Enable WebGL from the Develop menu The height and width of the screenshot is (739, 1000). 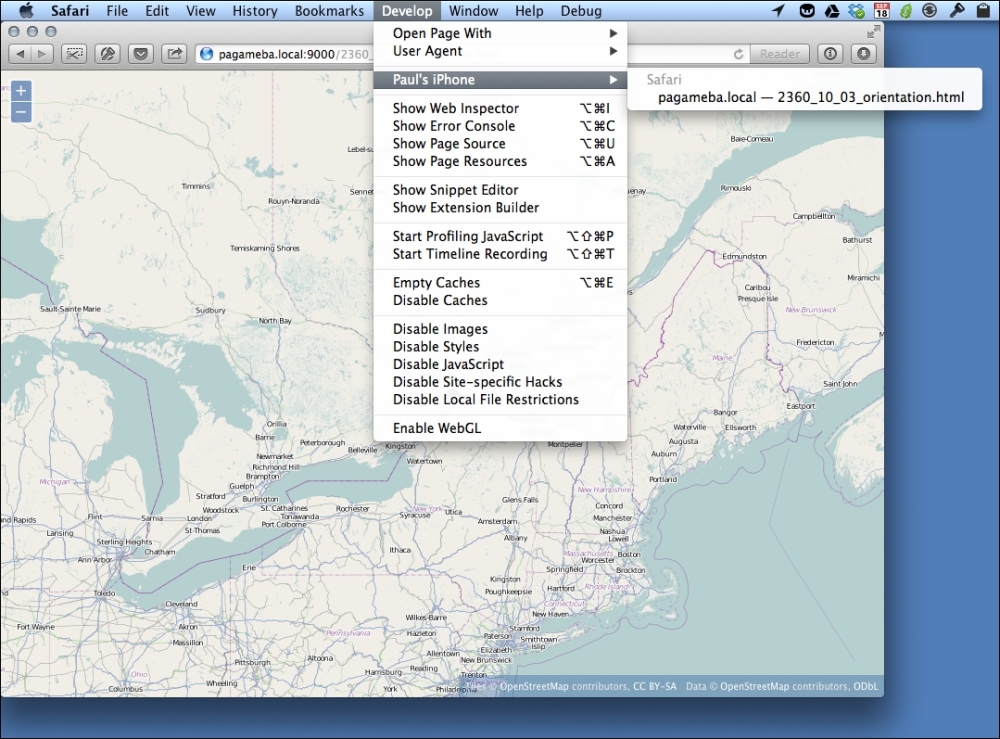[437, 428]
